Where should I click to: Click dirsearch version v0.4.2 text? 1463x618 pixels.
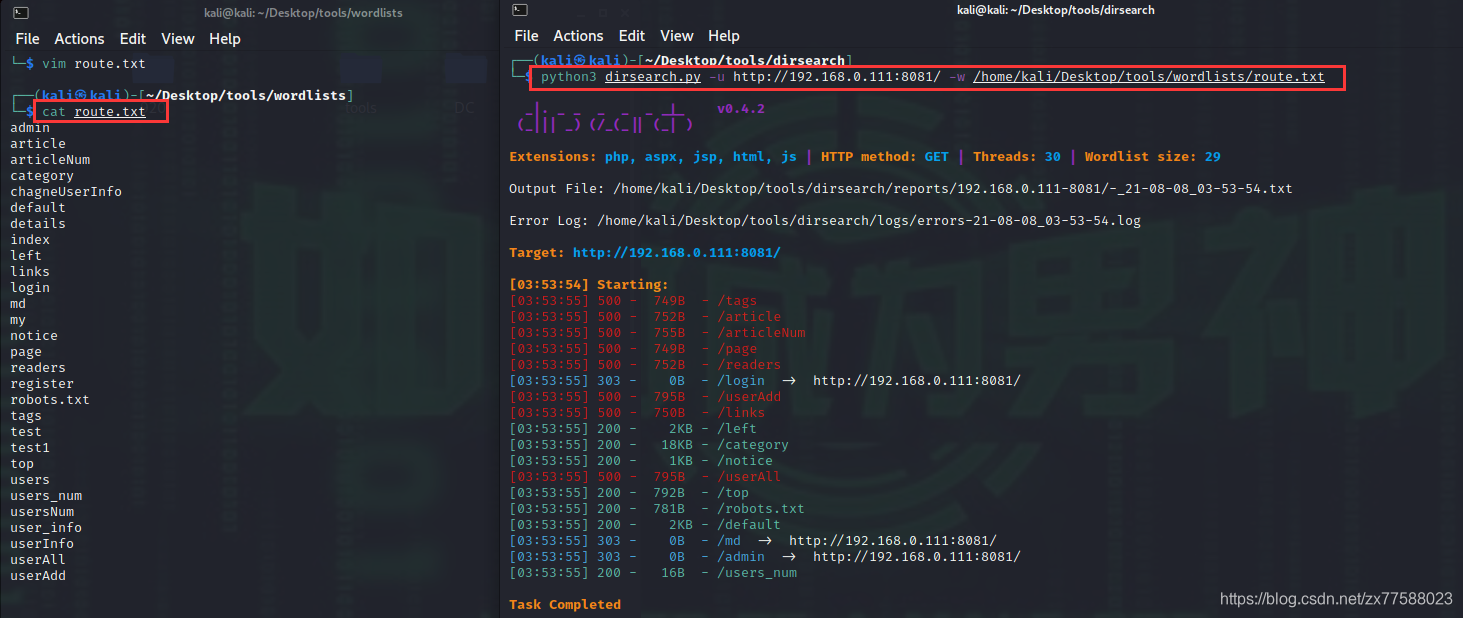coord(741,109)
